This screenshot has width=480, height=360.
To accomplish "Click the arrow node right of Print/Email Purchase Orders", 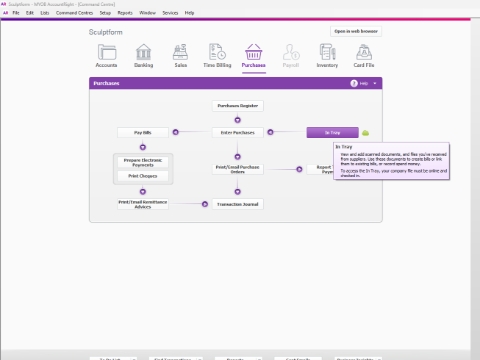I will 299,169.
